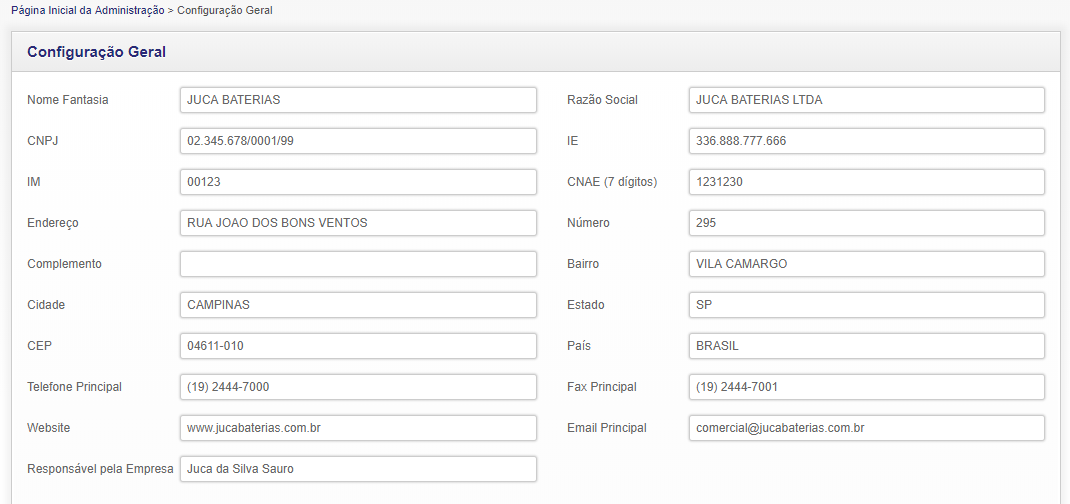Click the Email Principal input field
1070x504 pixels.
point(866,428)
